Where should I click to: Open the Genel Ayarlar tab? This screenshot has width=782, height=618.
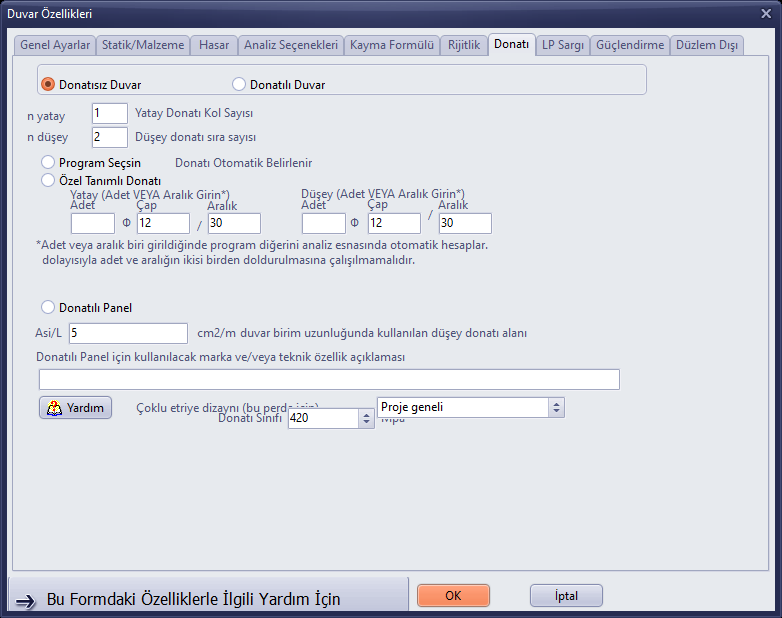tap(54, 45)
